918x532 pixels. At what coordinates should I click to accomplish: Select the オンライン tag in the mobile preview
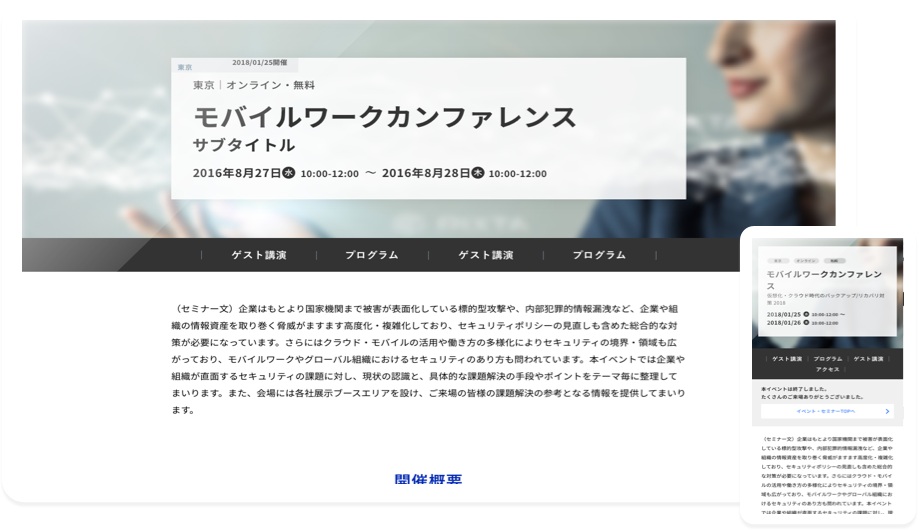[805, 260]
